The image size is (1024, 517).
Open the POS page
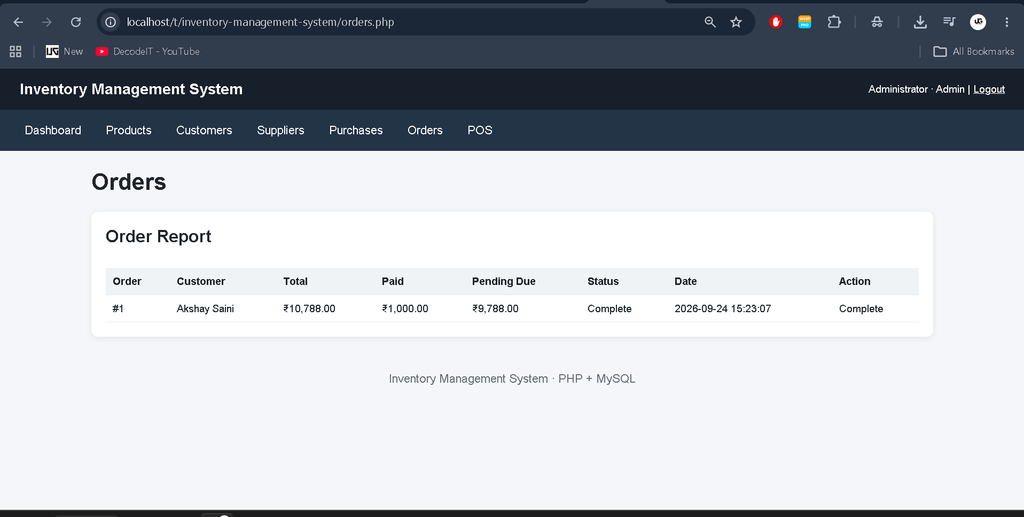(x=479, y=131)
